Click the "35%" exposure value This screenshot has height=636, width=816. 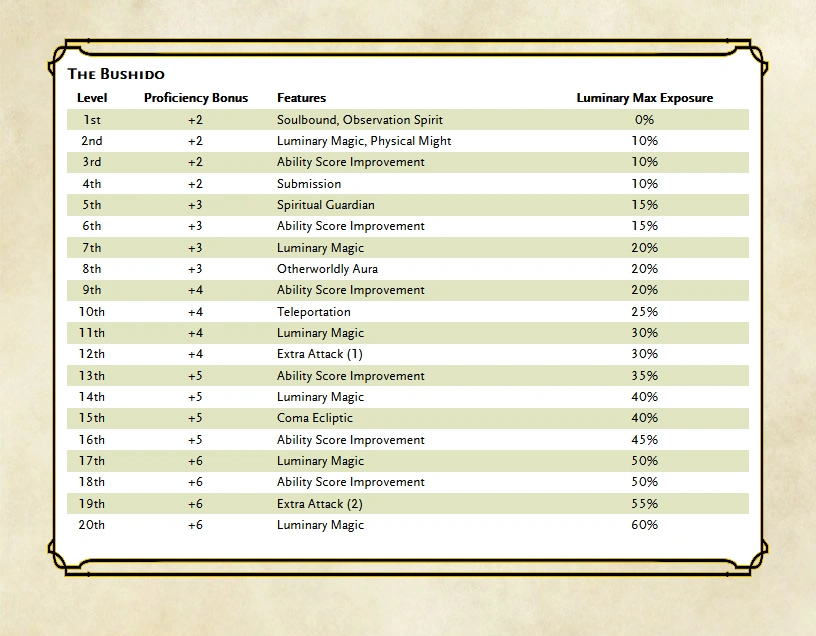click(x=645, y=376)
